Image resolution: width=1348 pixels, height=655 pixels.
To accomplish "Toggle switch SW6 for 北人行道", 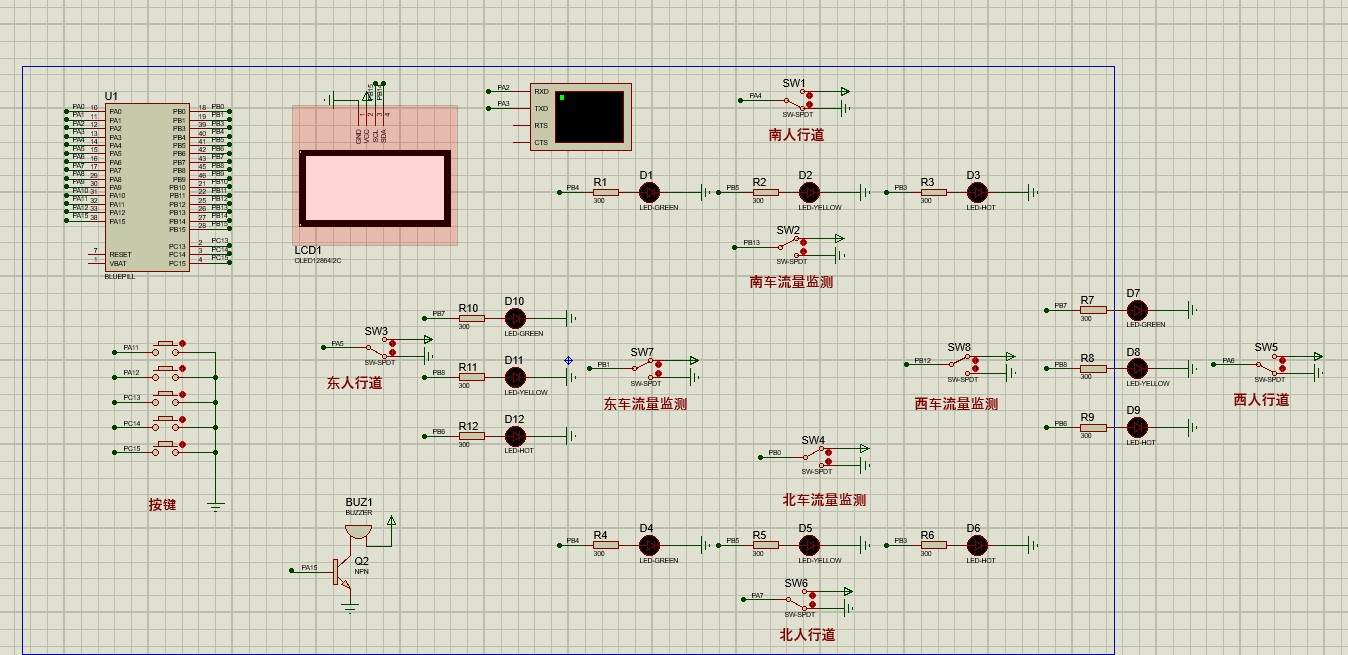I will pyautogui.click(x=799, y=598).
